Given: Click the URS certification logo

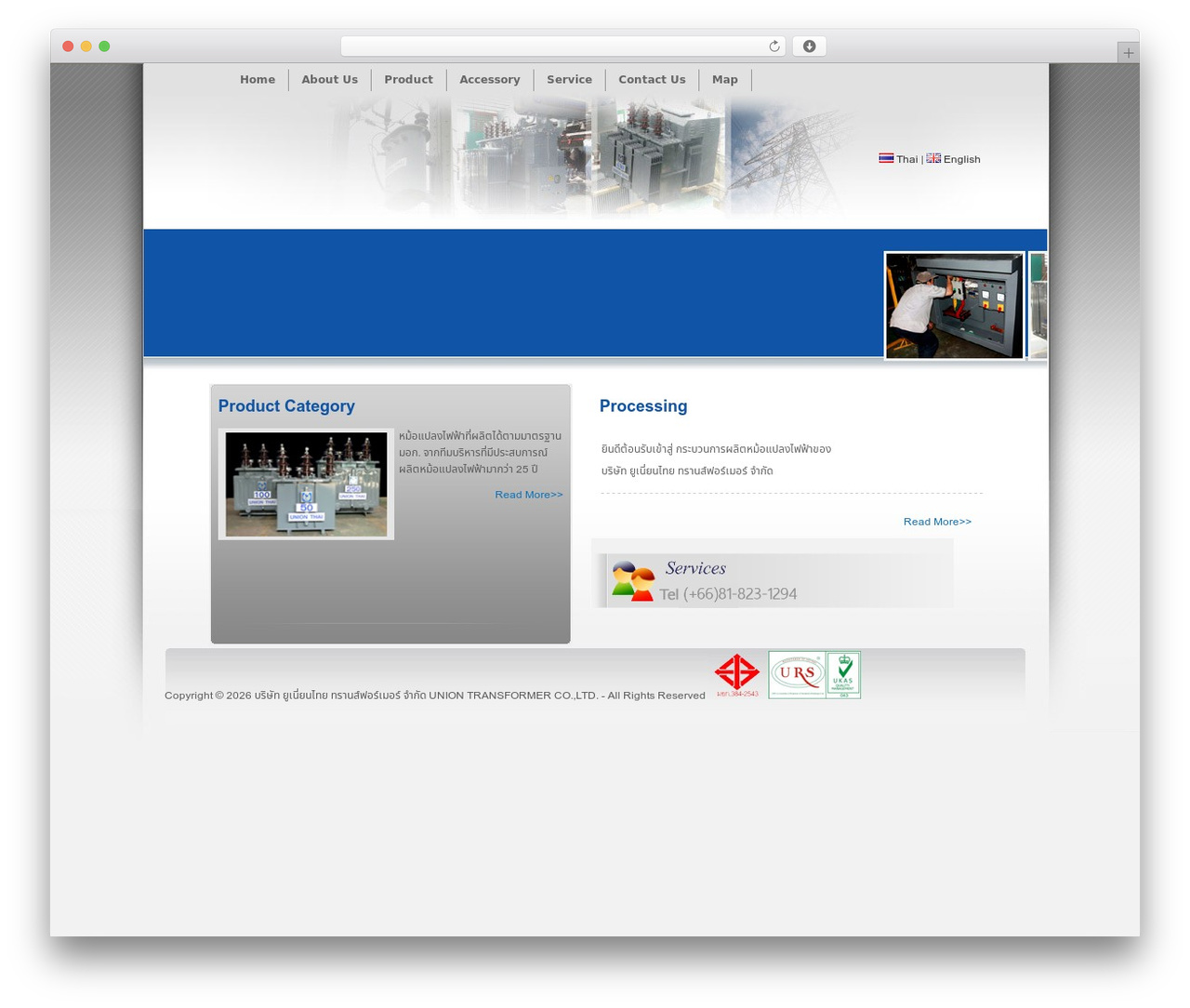Looking at the screenshot, I should pyautogui.click(x=797, y=674).
